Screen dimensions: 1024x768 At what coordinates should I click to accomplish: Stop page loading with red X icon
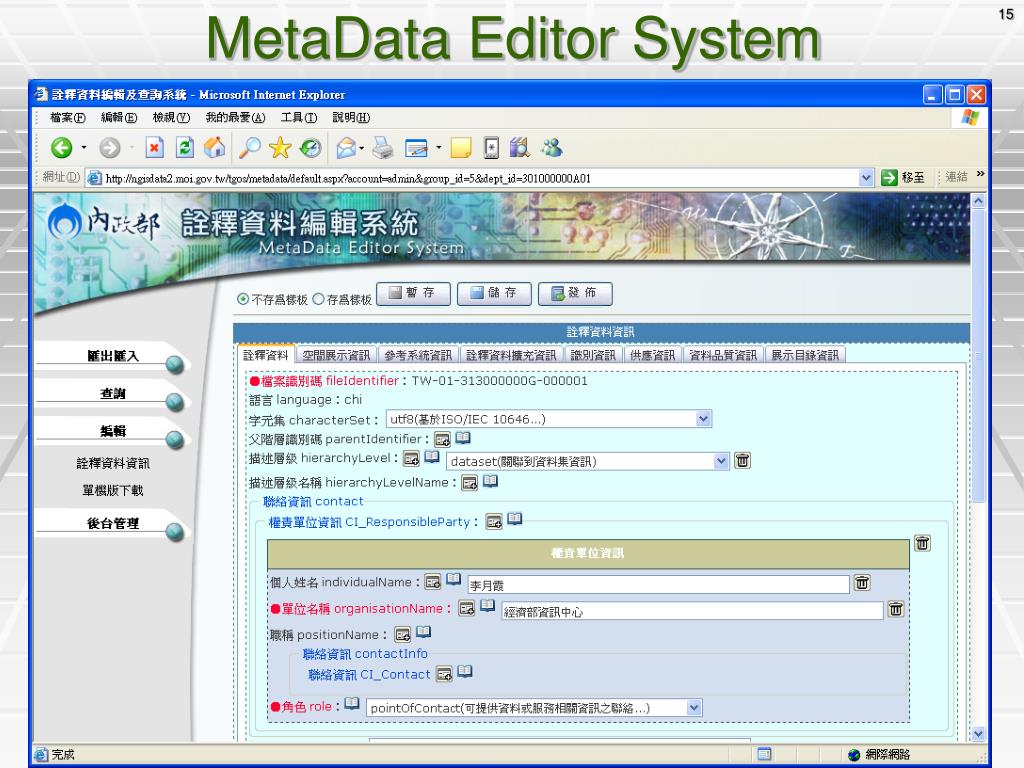click(x=154, y=148)
